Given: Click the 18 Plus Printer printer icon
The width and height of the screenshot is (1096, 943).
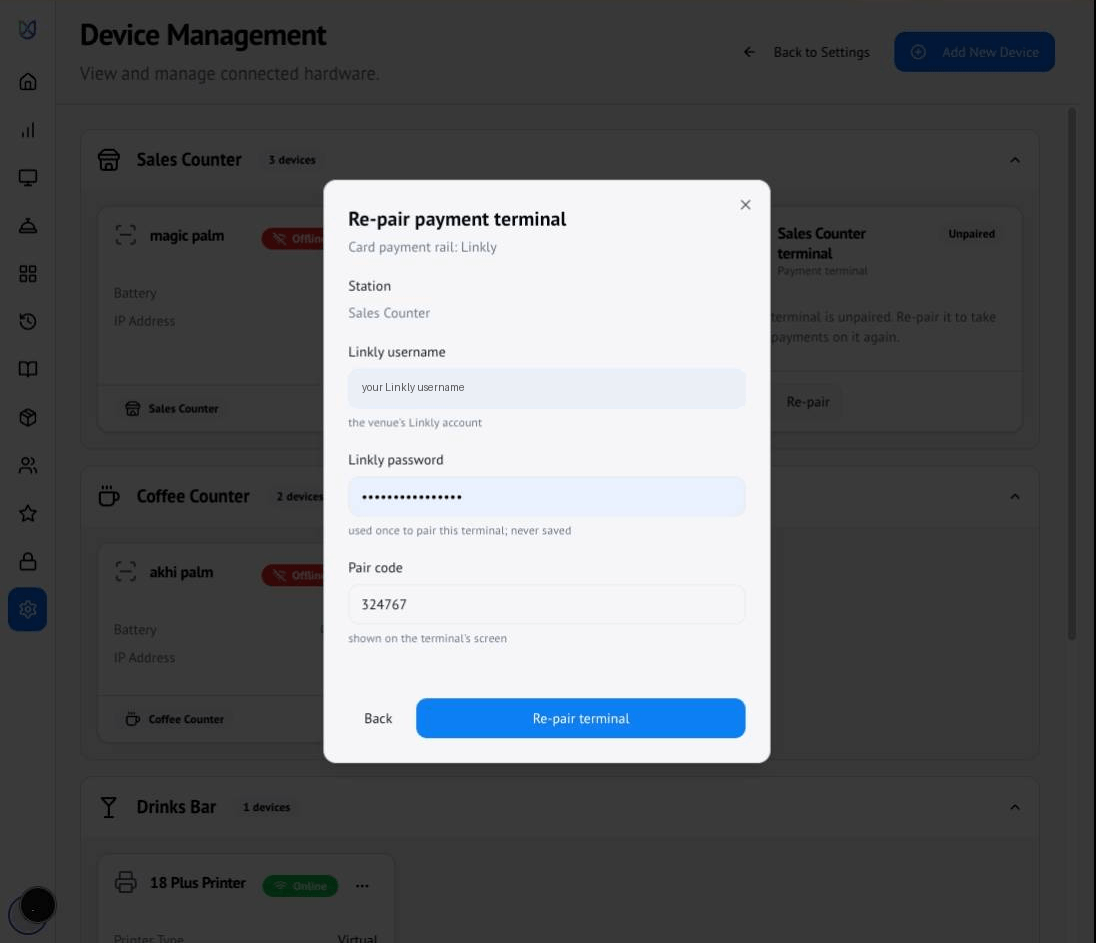Looking at the screenshot, I should pyautogui.click(x=126, y=882).
